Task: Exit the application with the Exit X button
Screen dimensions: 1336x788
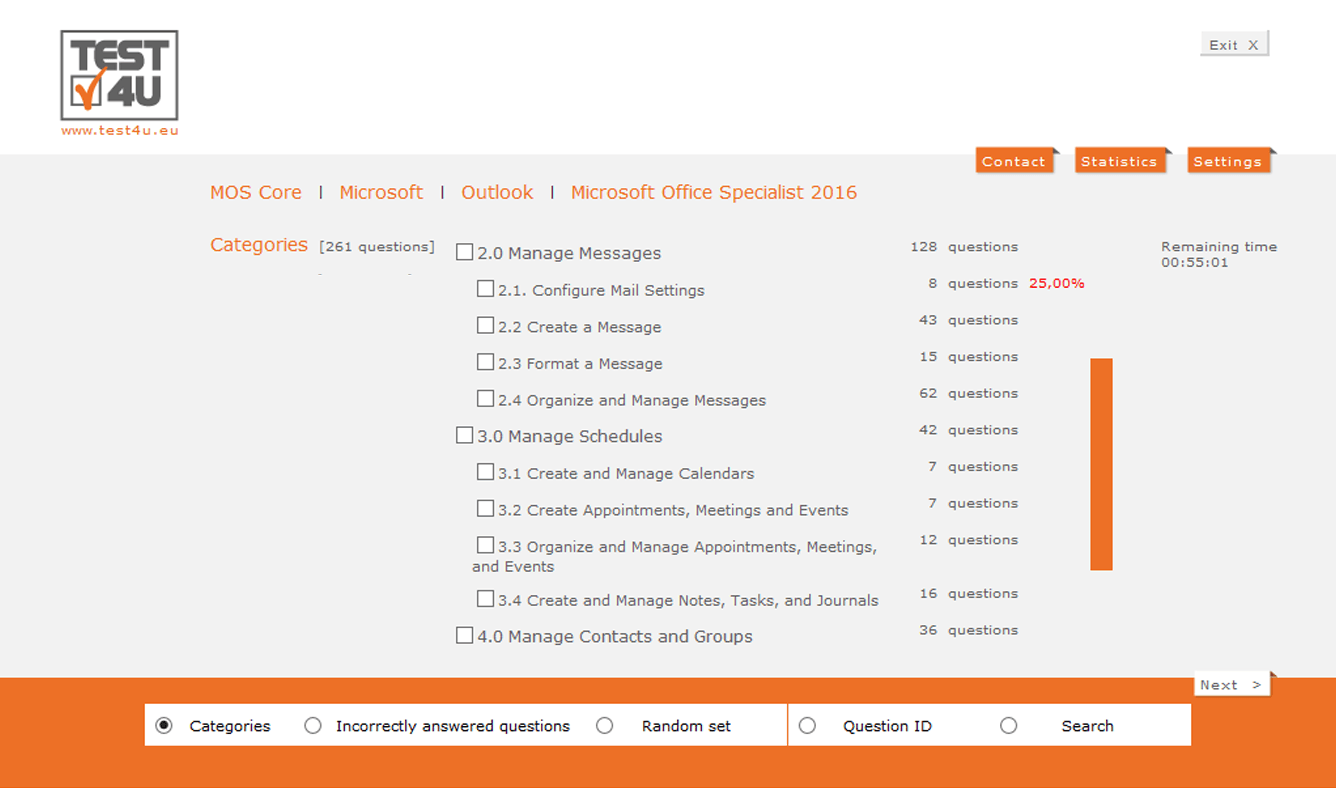Action: coord(1234,44)
